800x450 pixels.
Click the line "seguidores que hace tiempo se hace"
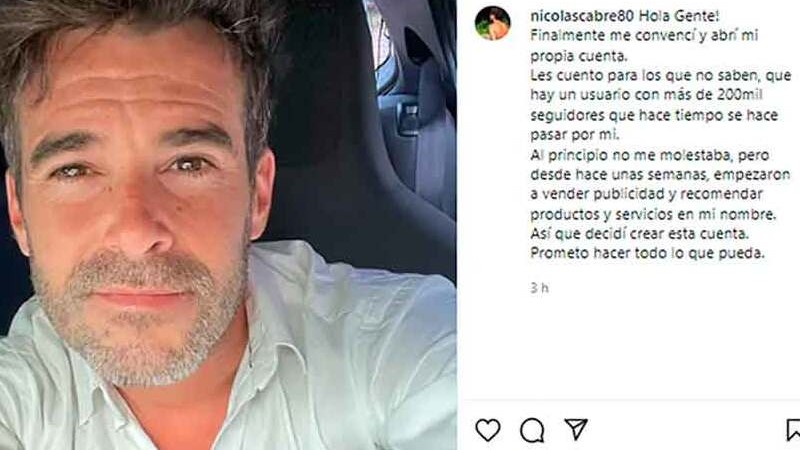[x=654, y=115]
